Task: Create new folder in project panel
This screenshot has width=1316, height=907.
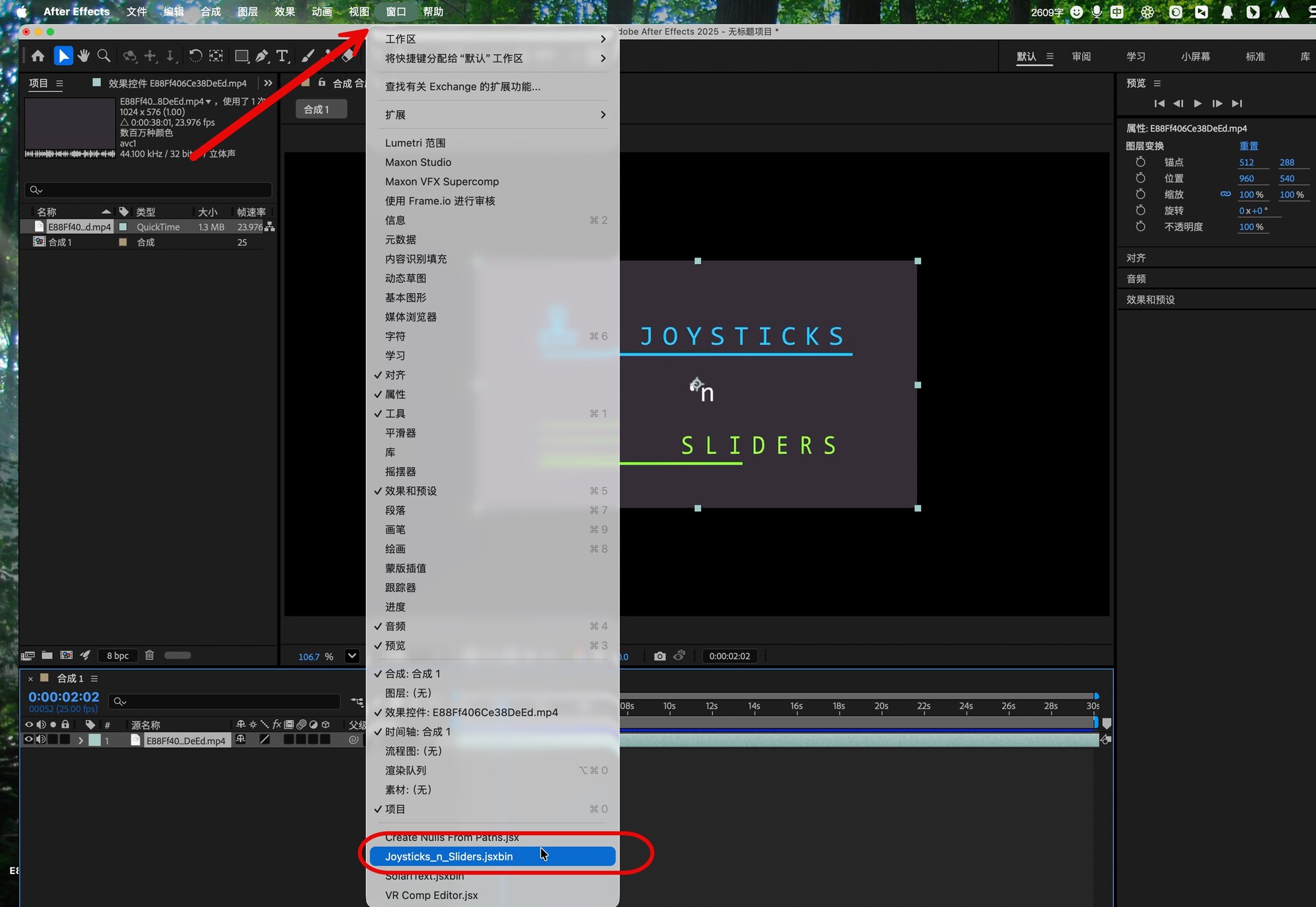Action: coord(47,656)
